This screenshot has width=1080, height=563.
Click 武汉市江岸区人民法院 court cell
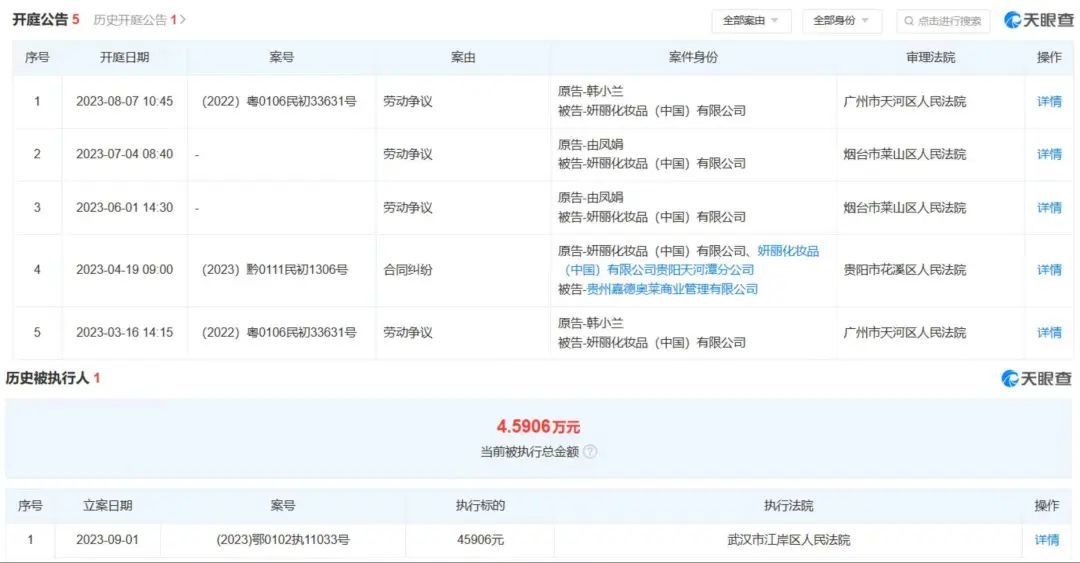(789, 540)
